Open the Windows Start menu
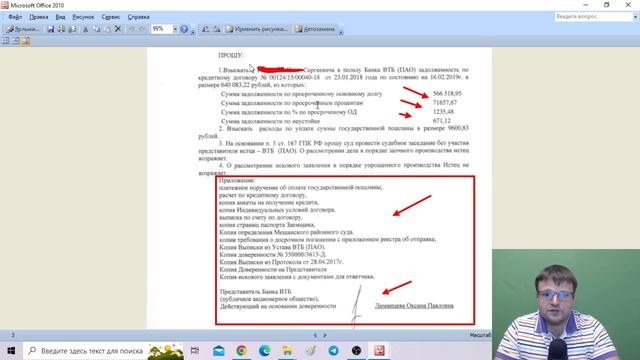 point(11,351)
